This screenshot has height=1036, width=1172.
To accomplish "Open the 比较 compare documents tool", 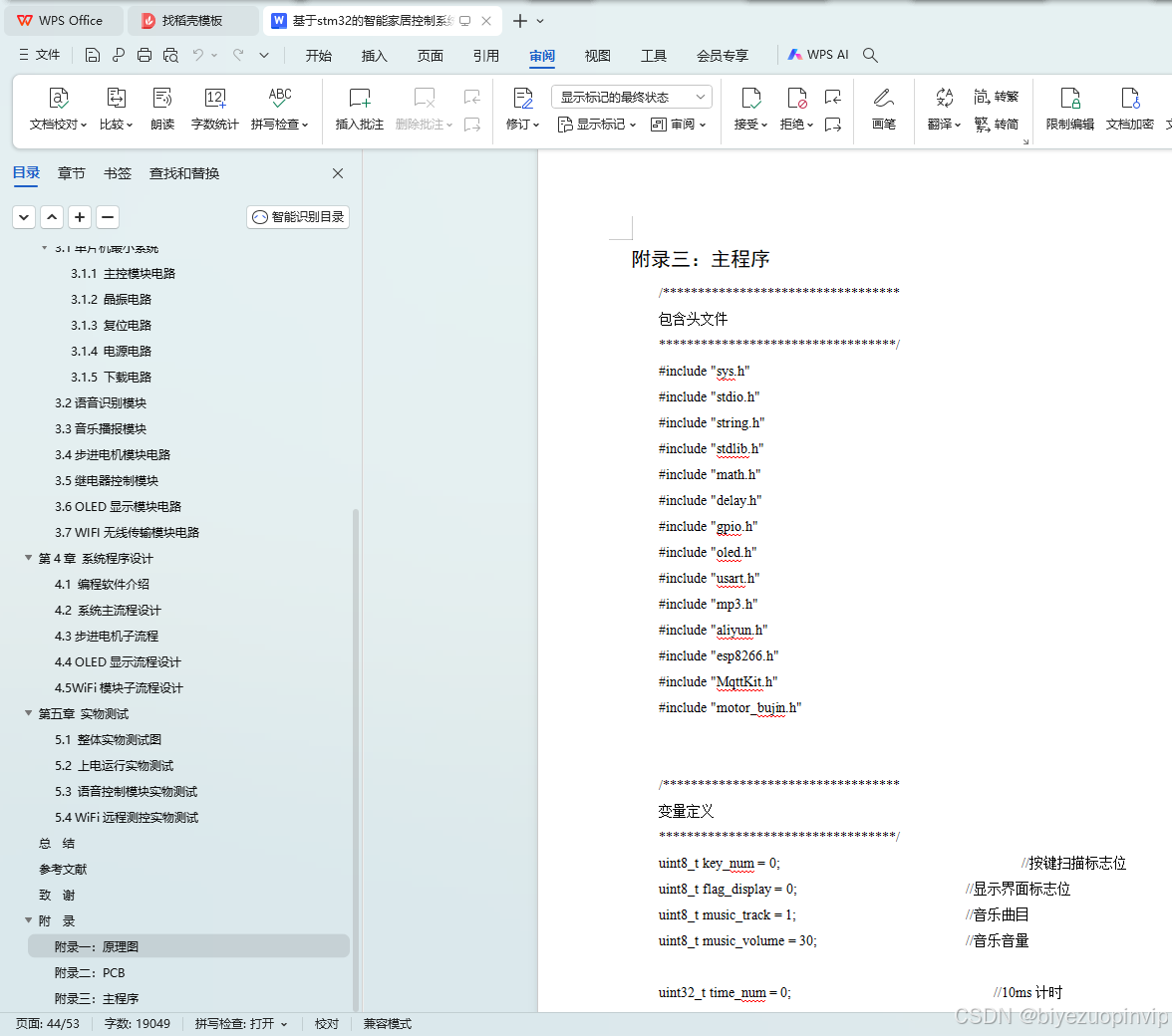I will [116, 109].
